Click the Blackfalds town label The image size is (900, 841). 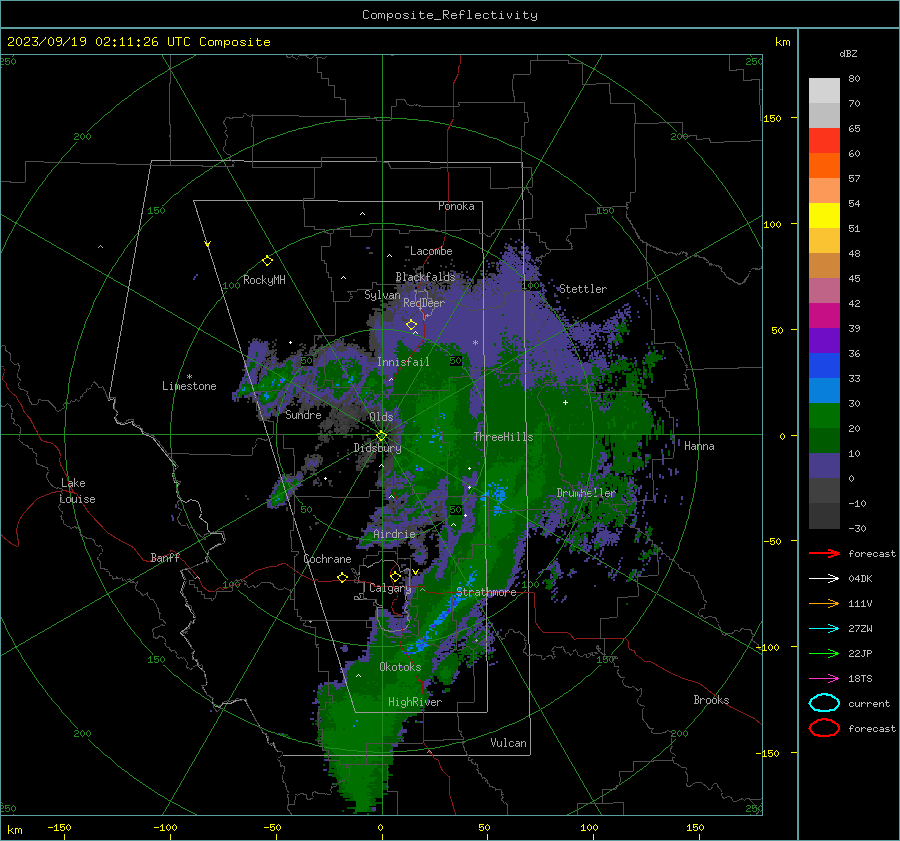point(425,277)
